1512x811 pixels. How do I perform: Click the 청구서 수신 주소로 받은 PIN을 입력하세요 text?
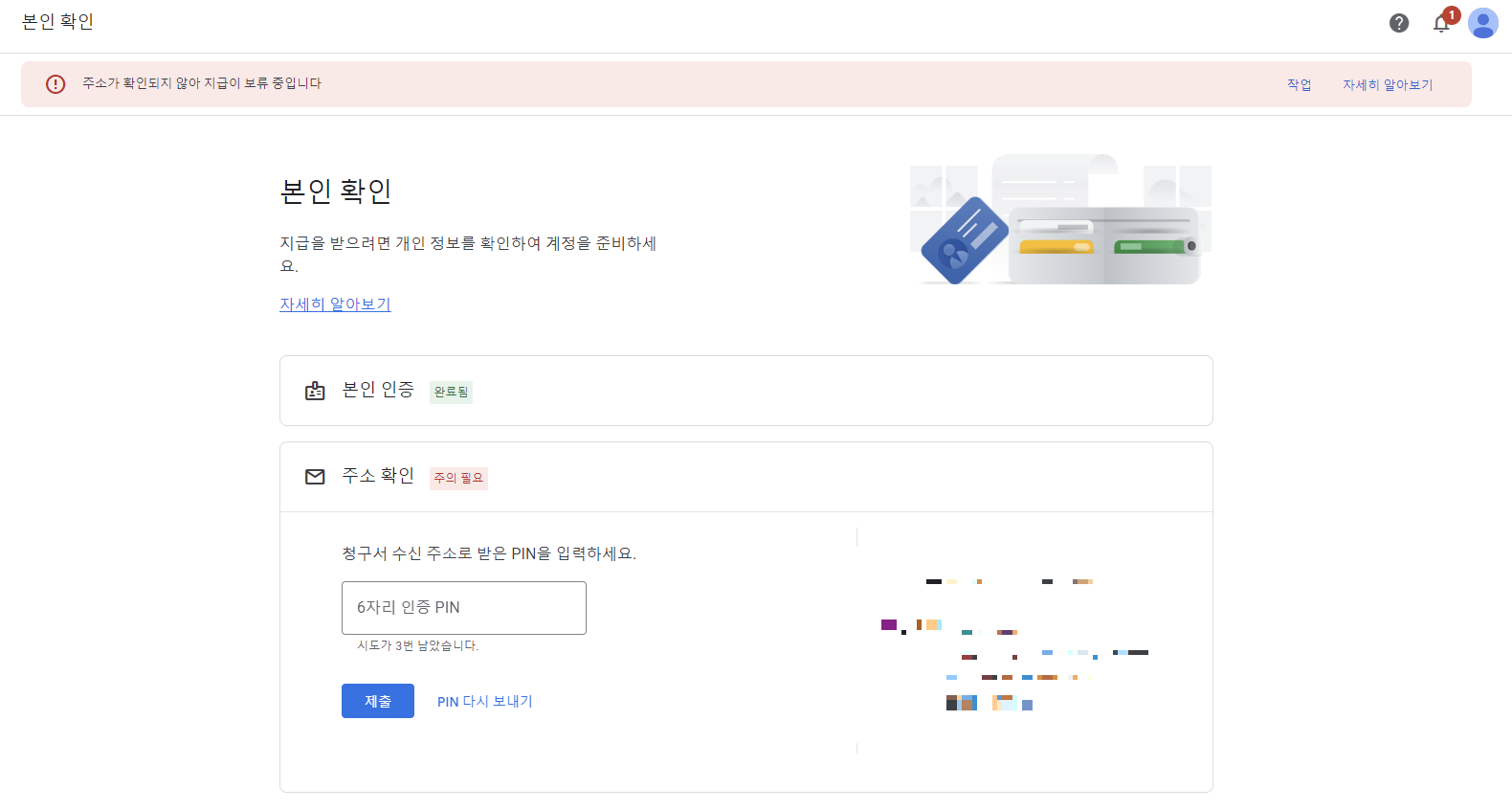[x=489, y=553]
